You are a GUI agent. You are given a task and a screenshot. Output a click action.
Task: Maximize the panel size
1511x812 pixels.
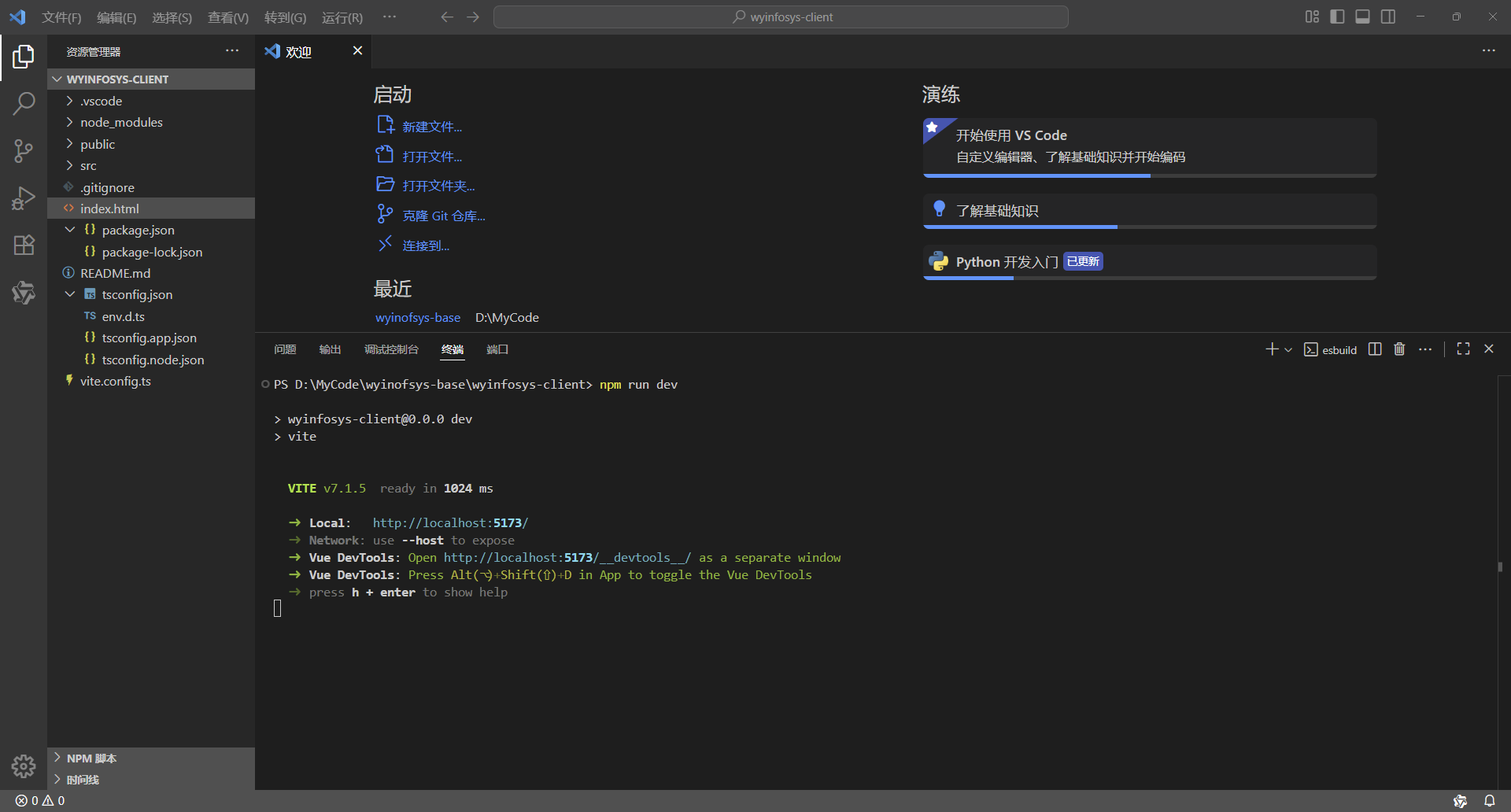1463,349
